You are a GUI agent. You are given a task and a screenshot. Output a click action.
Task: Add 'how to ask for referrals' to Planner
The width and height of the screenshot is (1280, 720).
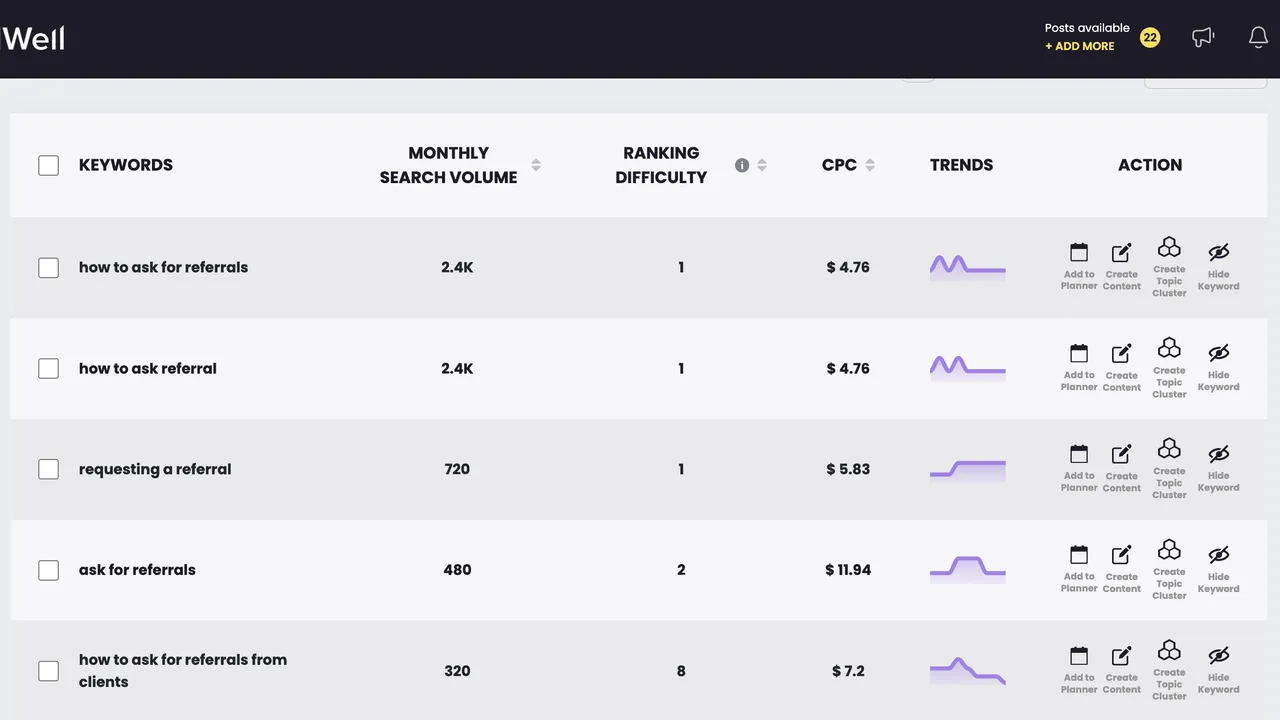tap(1078, 266)
